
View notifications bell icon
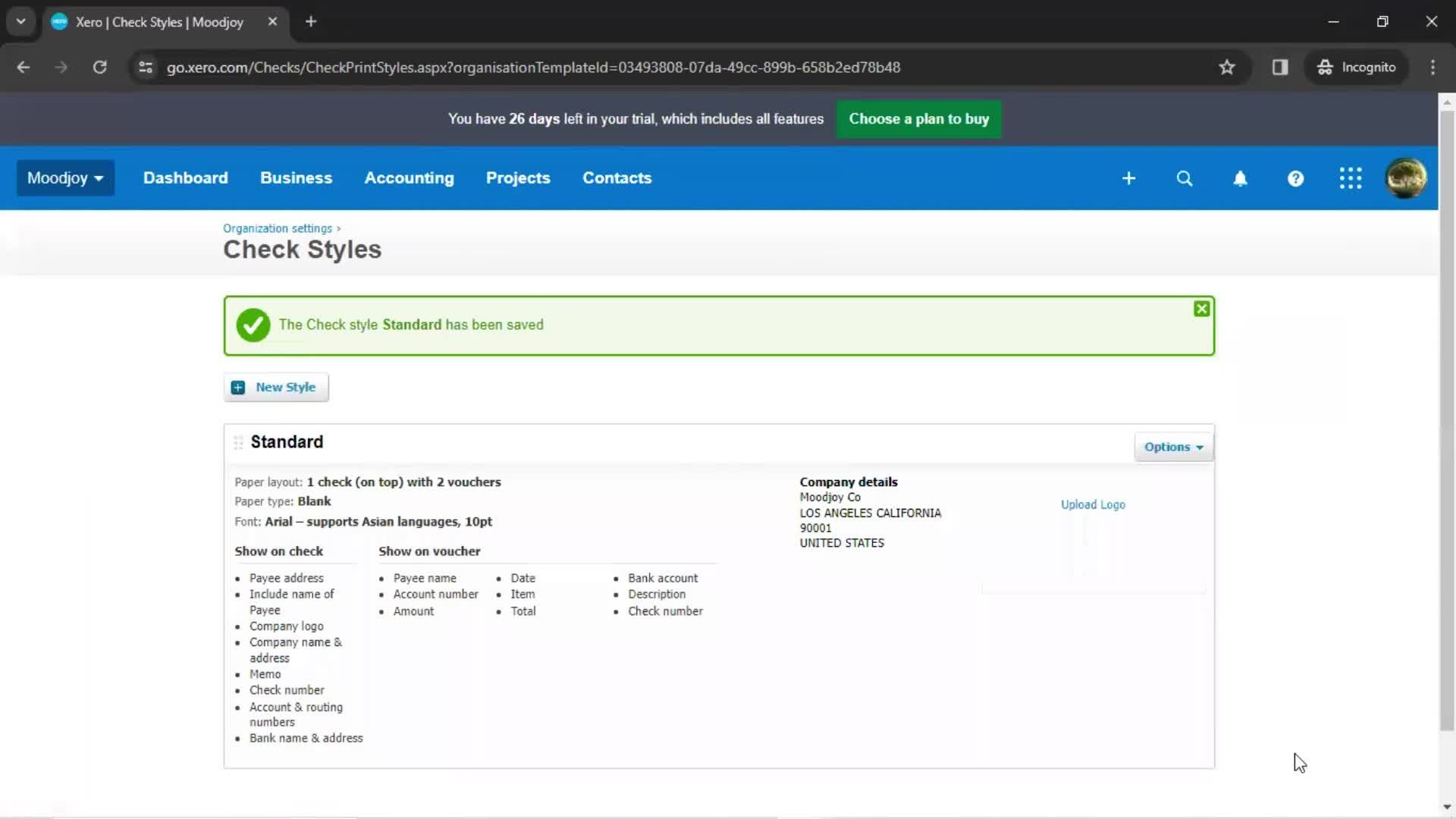point(1240,178)
